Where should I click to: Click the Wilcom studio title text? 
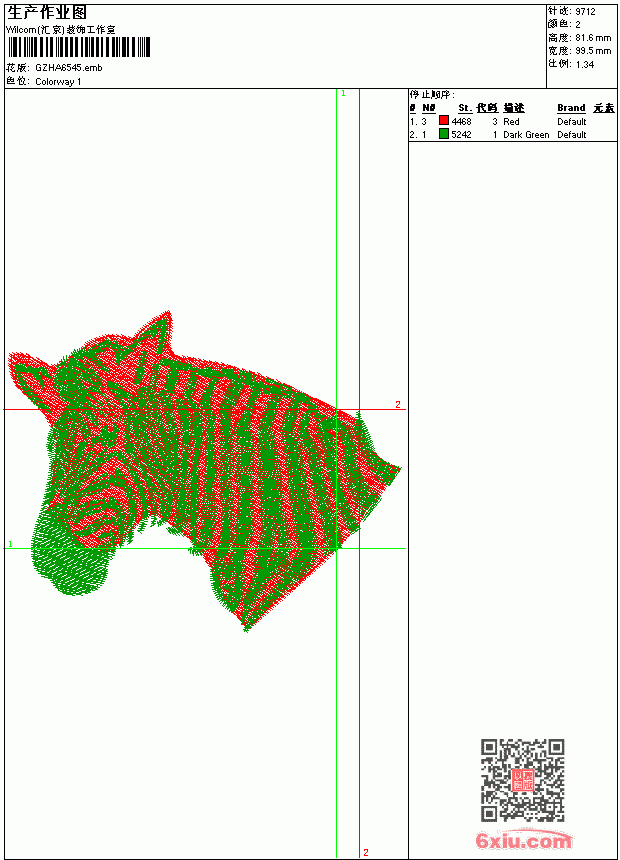61,30
